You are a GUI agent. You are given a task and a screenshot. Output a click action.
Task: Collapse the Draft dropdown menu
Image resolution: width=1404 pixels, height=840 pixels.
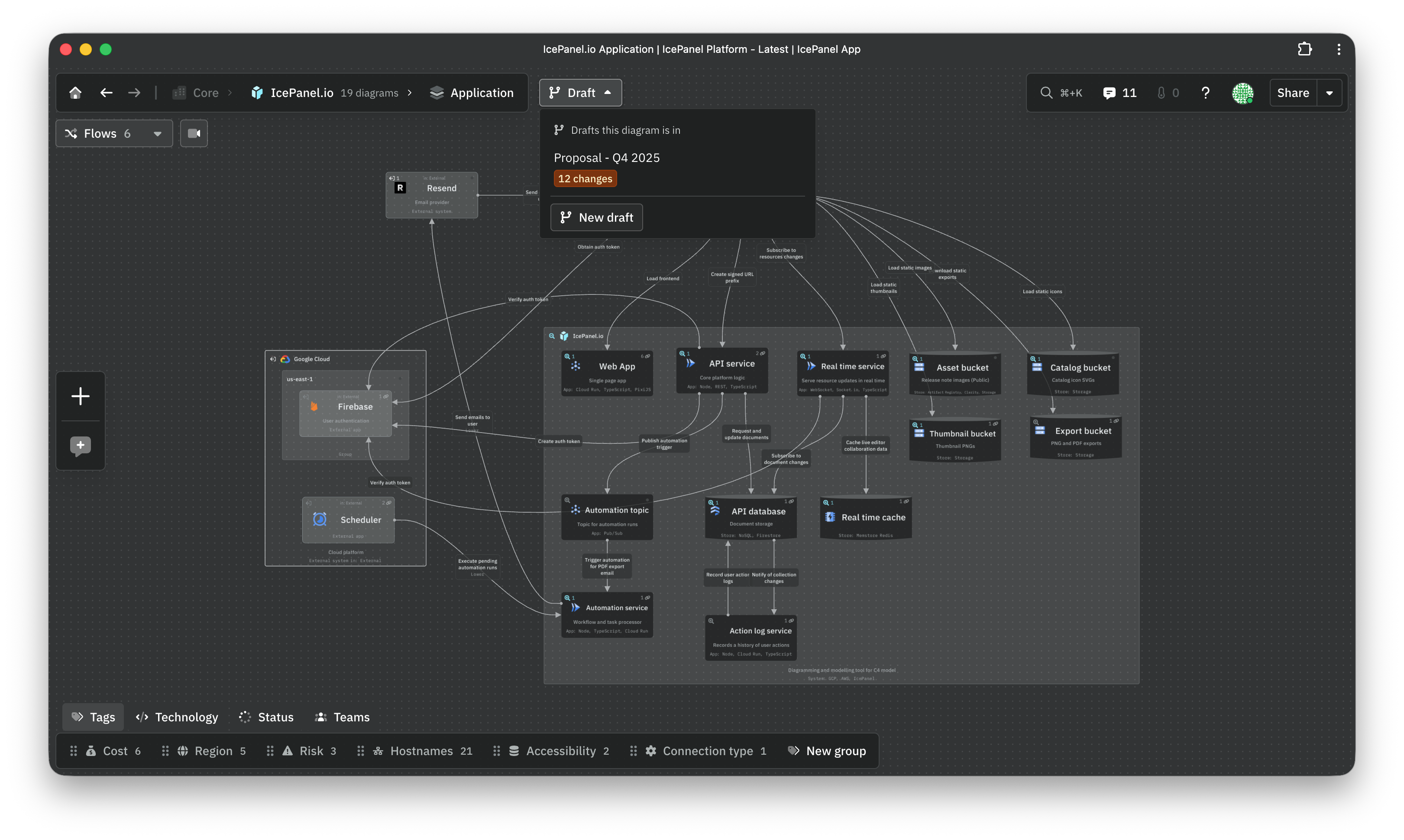coord(580,93)
